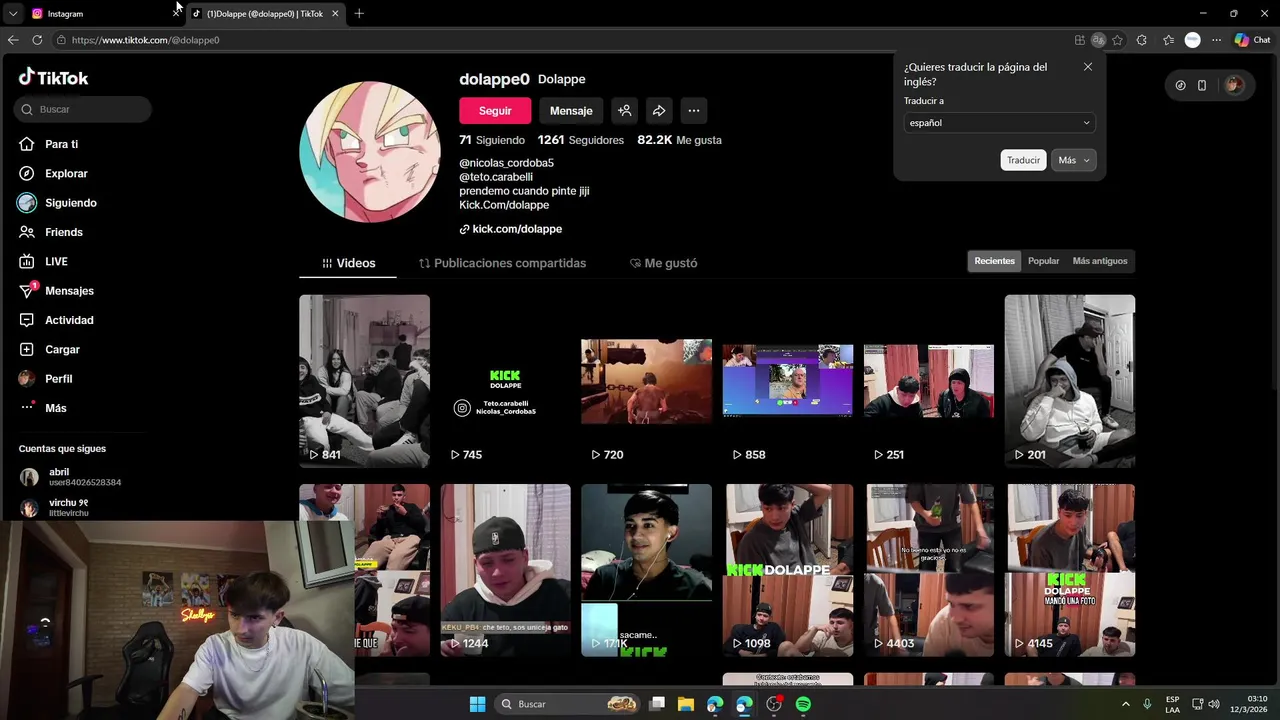
Task: Open the 'Para ti' feed
Action: pyautogui.click(x=61, y=144)
